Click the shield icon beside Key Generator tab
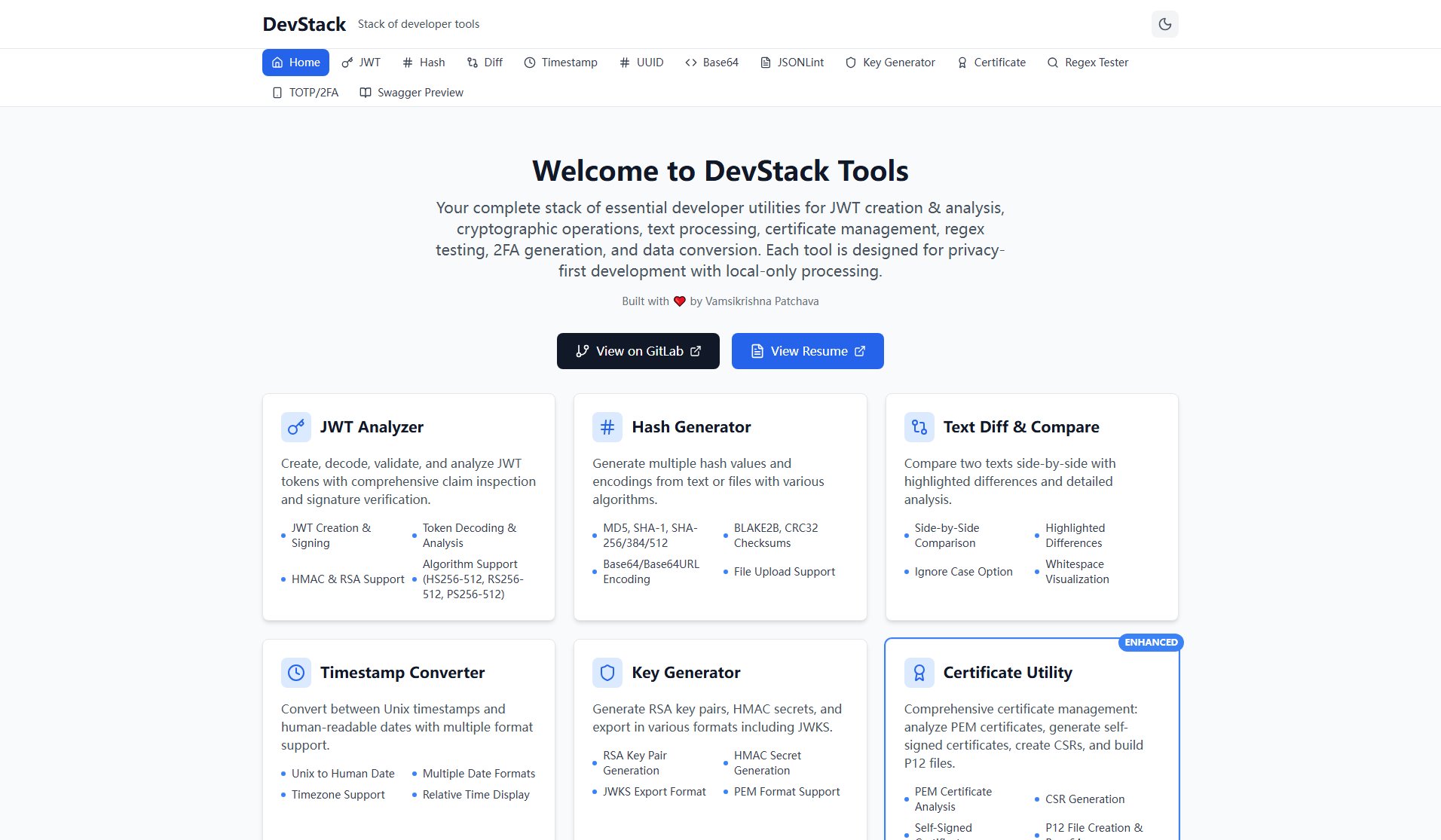 click(851, 63)
